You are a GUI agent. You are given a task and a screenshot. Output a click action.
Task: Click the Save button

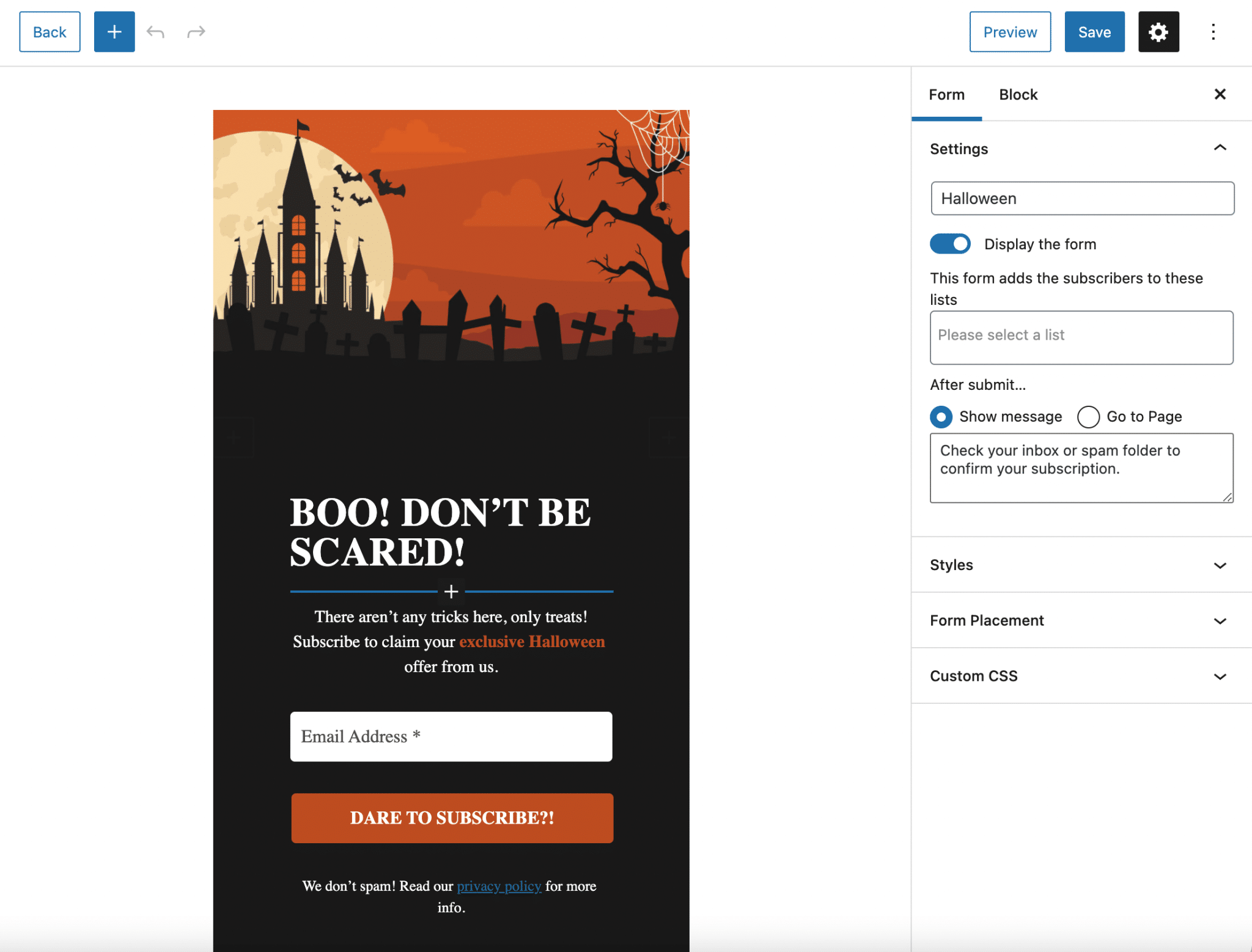click(1094, 32)
